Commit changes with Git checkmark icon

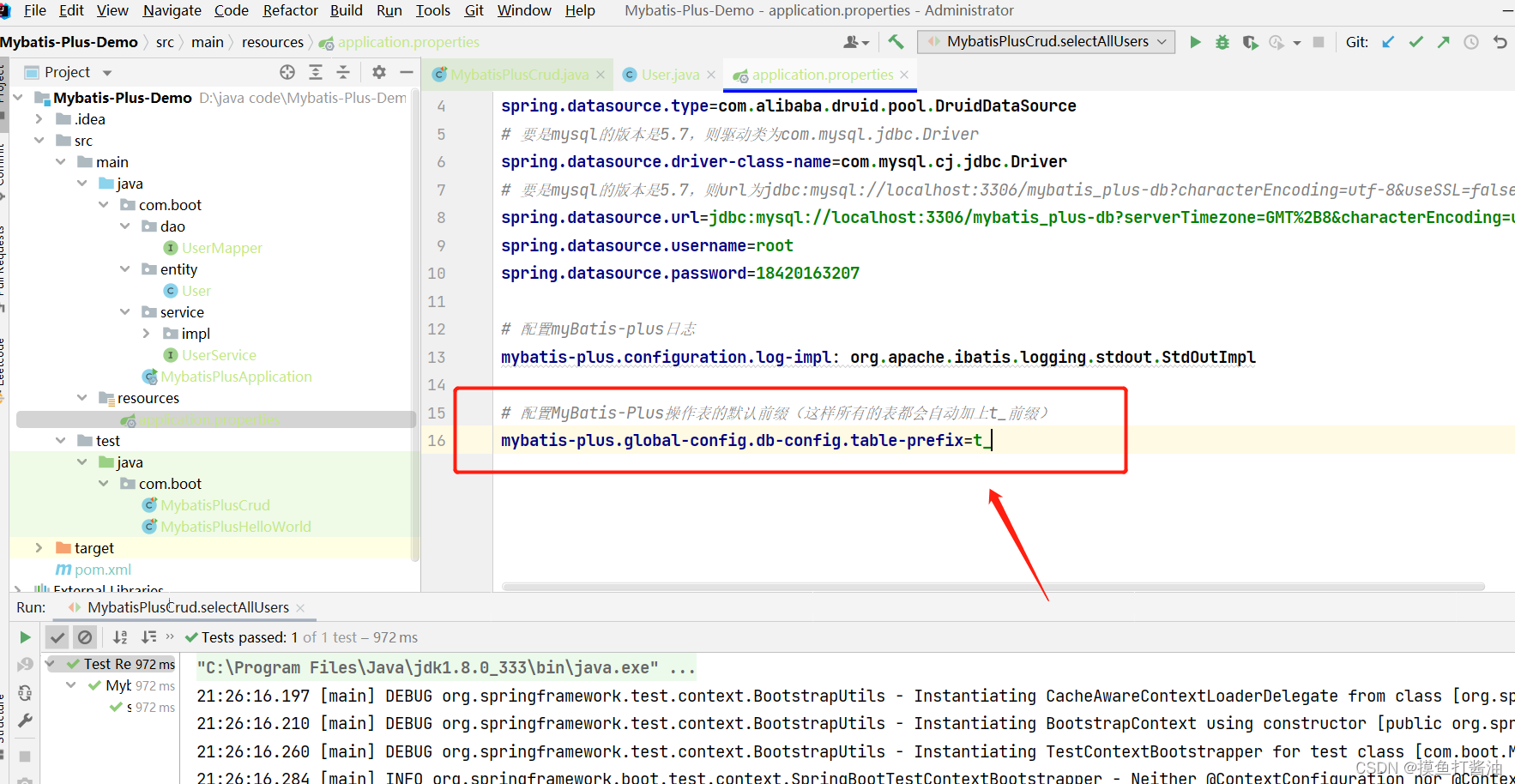(1415, 42)
